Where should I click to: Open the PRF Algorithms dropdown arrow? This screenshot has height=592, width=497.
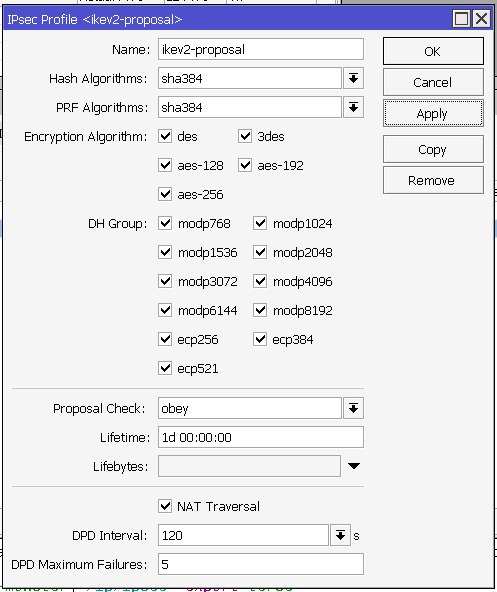click(353, 107)
